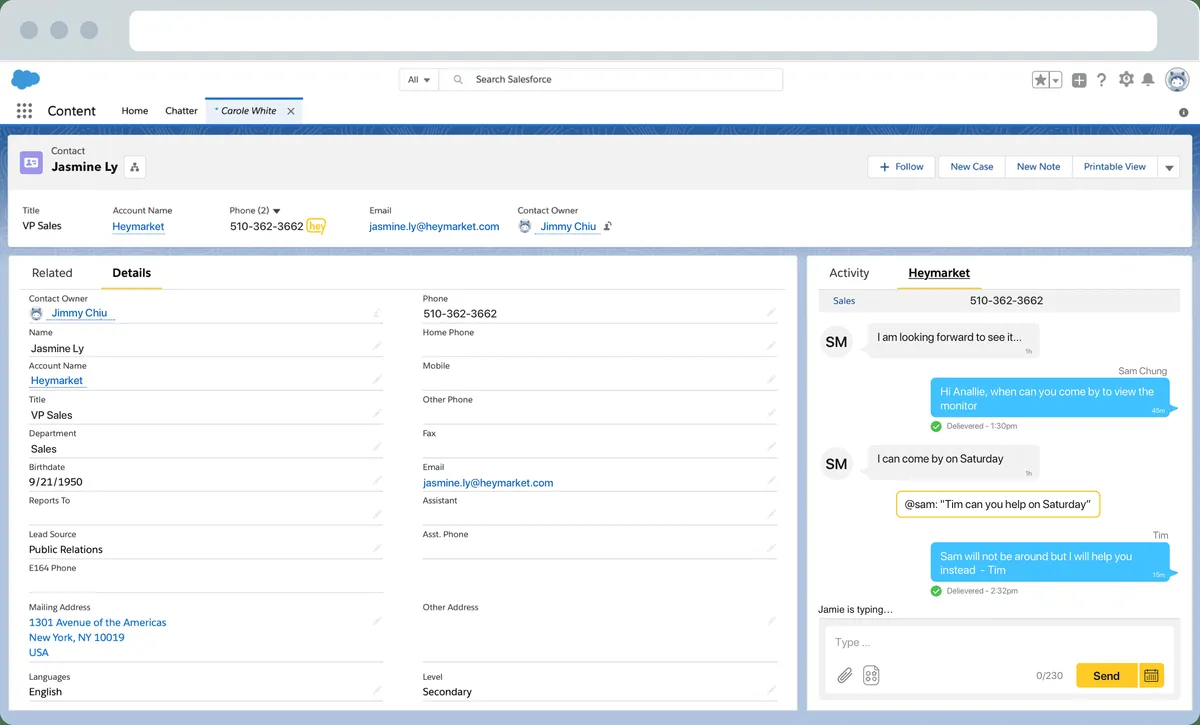The width and height of the screenshot is (1200, 725).
Task: Click the Help question mark icon
Action: click(x=1101, y=80)
